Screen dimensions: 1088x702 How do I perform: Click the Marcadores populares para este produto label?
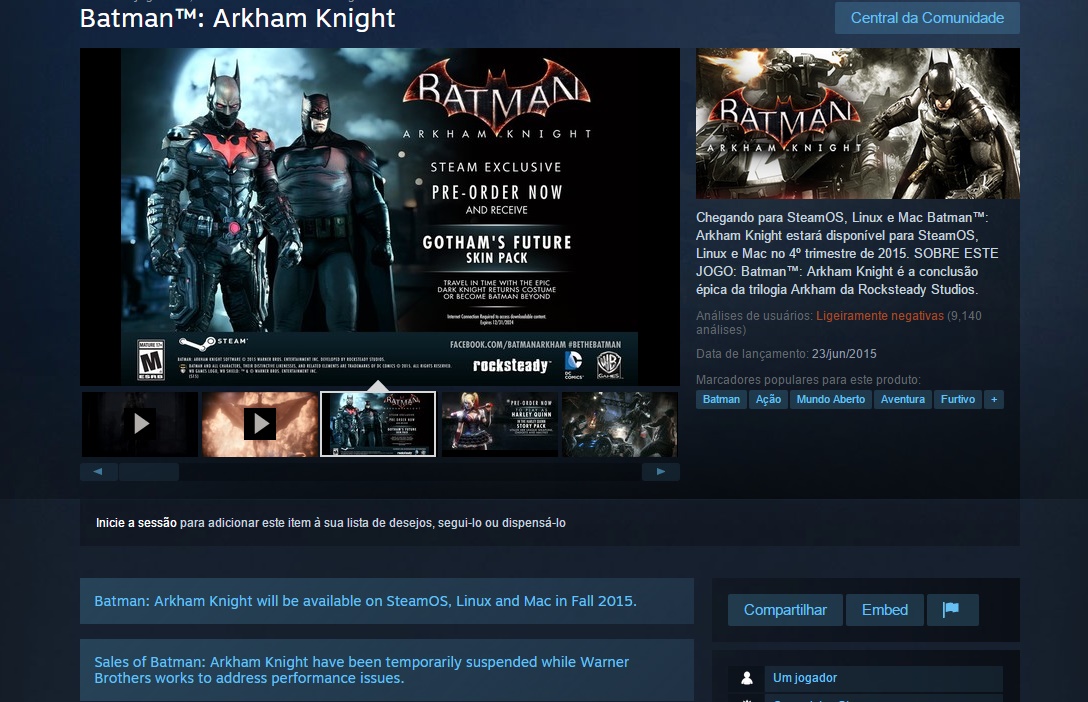808,379
